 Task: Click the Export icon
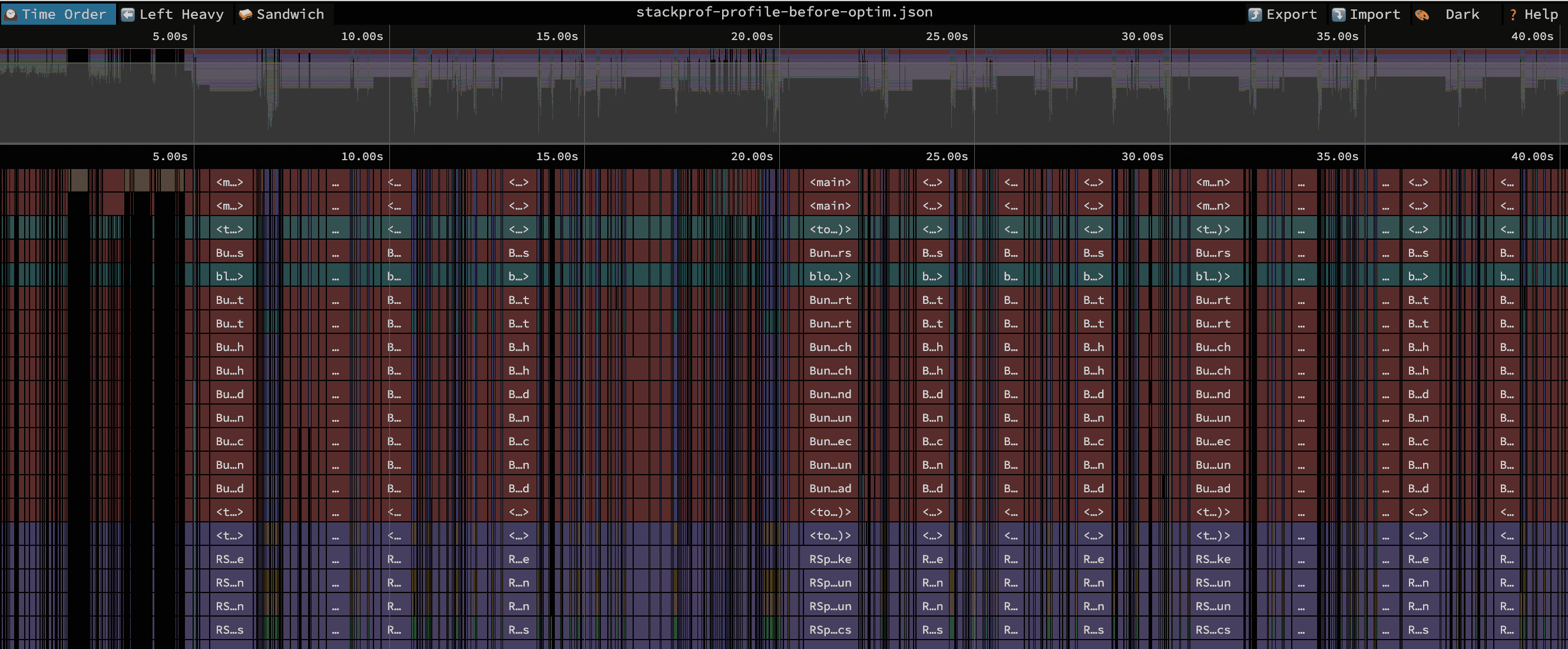[x=1255, y=14]
